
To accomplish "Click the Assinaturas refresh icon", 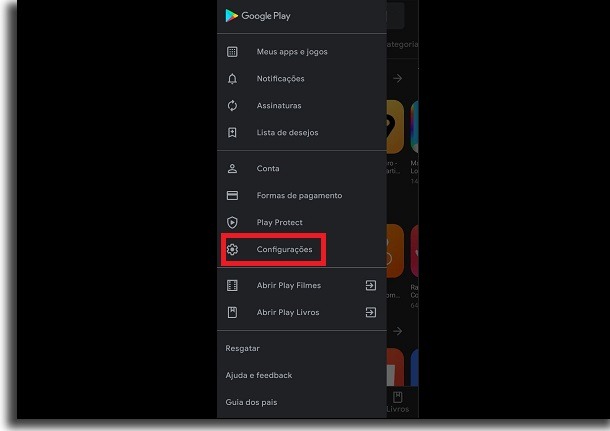I will (232, 106).
